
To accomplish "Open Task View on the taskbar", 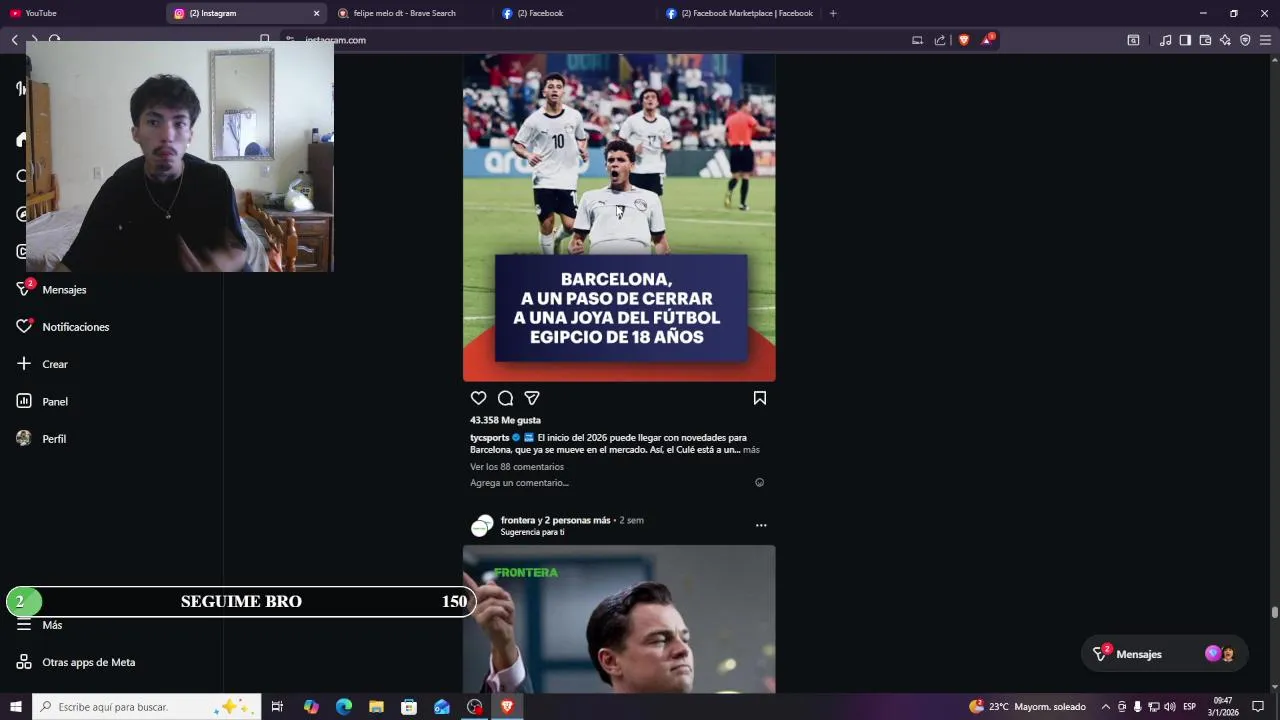I will pyautogui.click(x=277, y=707).
